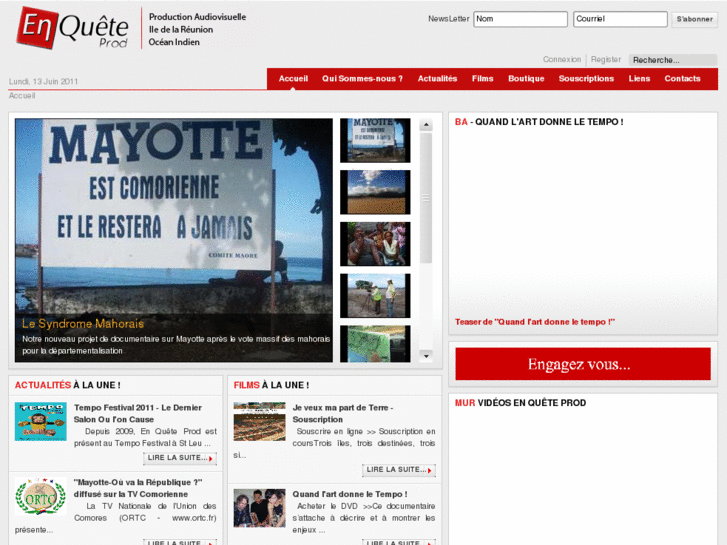Viewport: 727px width, 545px height.
Task: Click the date Lundi, 13 Juin 2011
Action: pyautogui.click(x=43, y=82)
